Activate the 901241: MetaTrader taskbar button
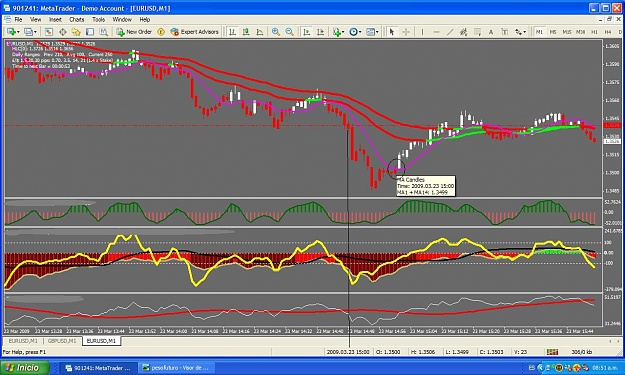Screen dimensions: 625x375 click(x=98, y=368)
